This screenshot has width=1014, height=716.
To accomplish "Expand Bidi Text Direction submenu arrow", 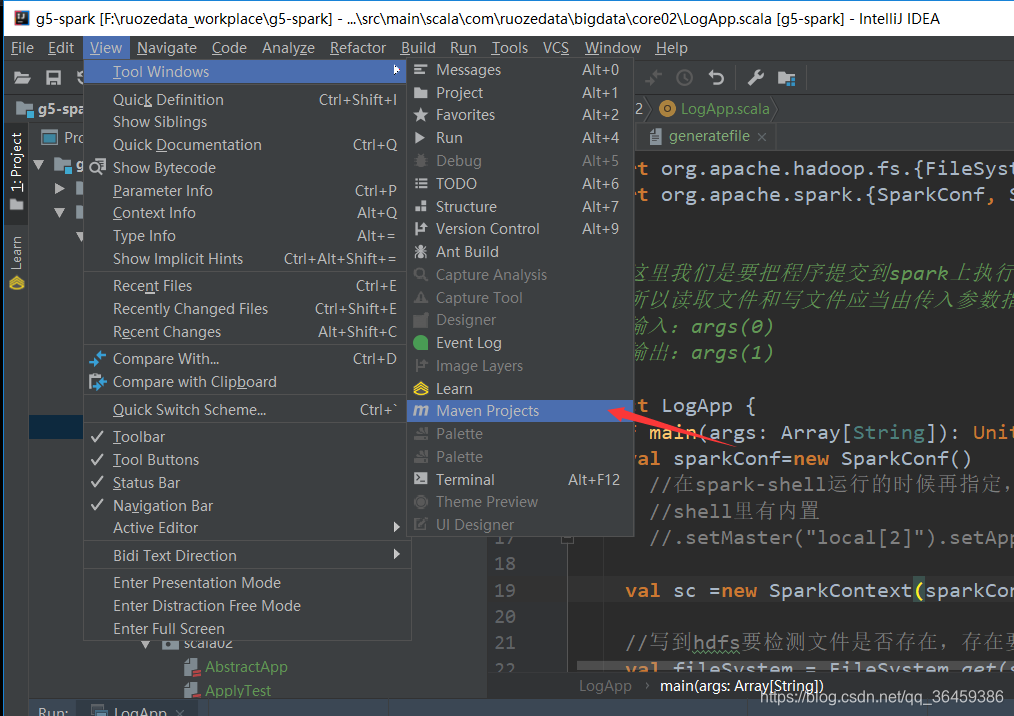I will (396, 555).
